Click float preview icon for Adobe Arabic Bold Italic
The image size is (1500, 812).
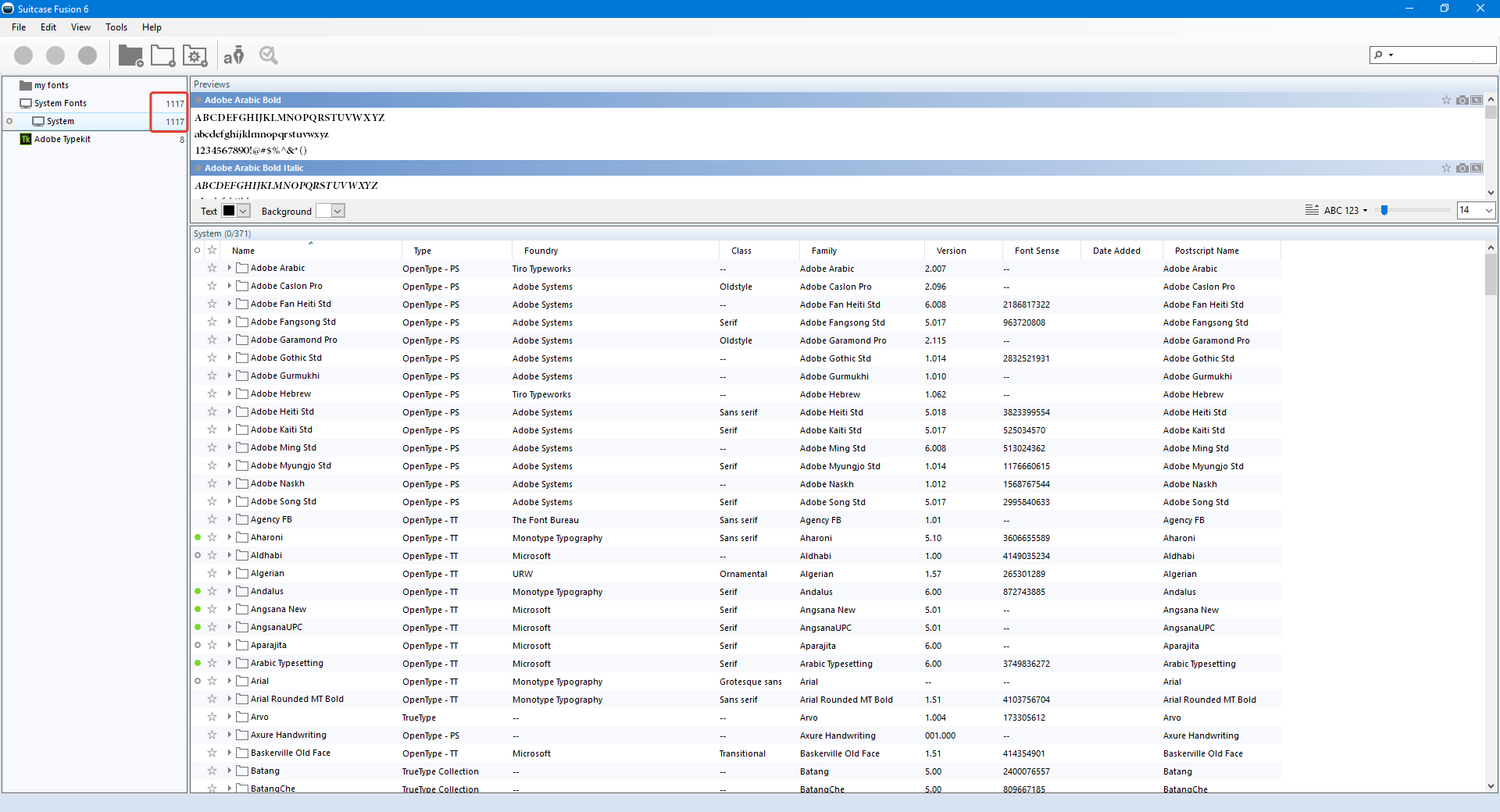coord(1476,168)
